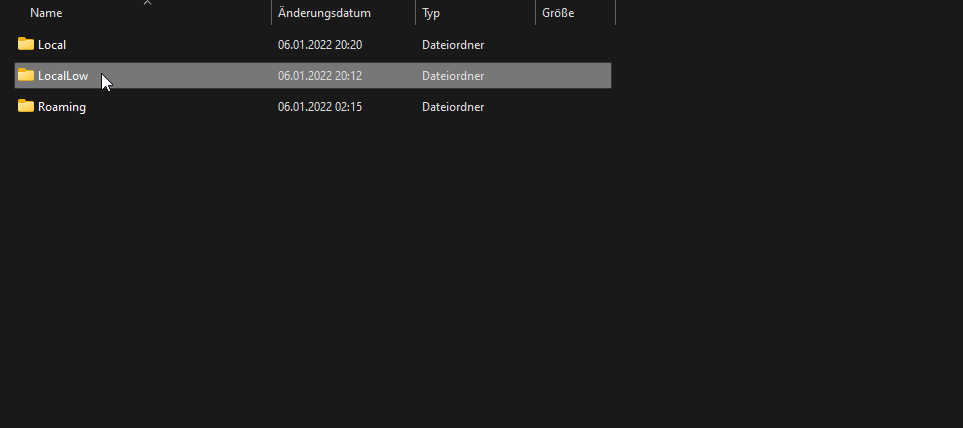963x428 pixels.
Task: Click the Local folder name
Action: point(52,45)
